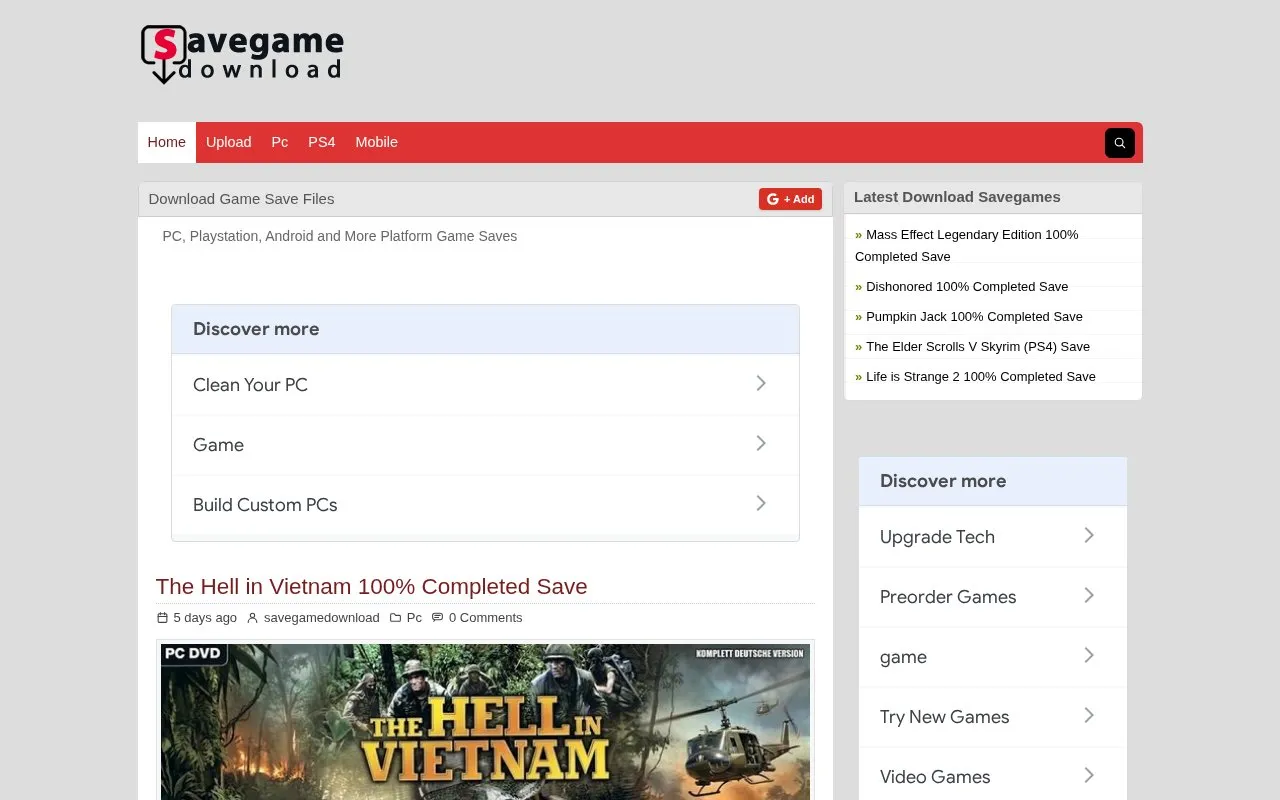Open the Video Games chevron
Image resolution: width=1280 pixels, height=800 pixels.
1089,775
